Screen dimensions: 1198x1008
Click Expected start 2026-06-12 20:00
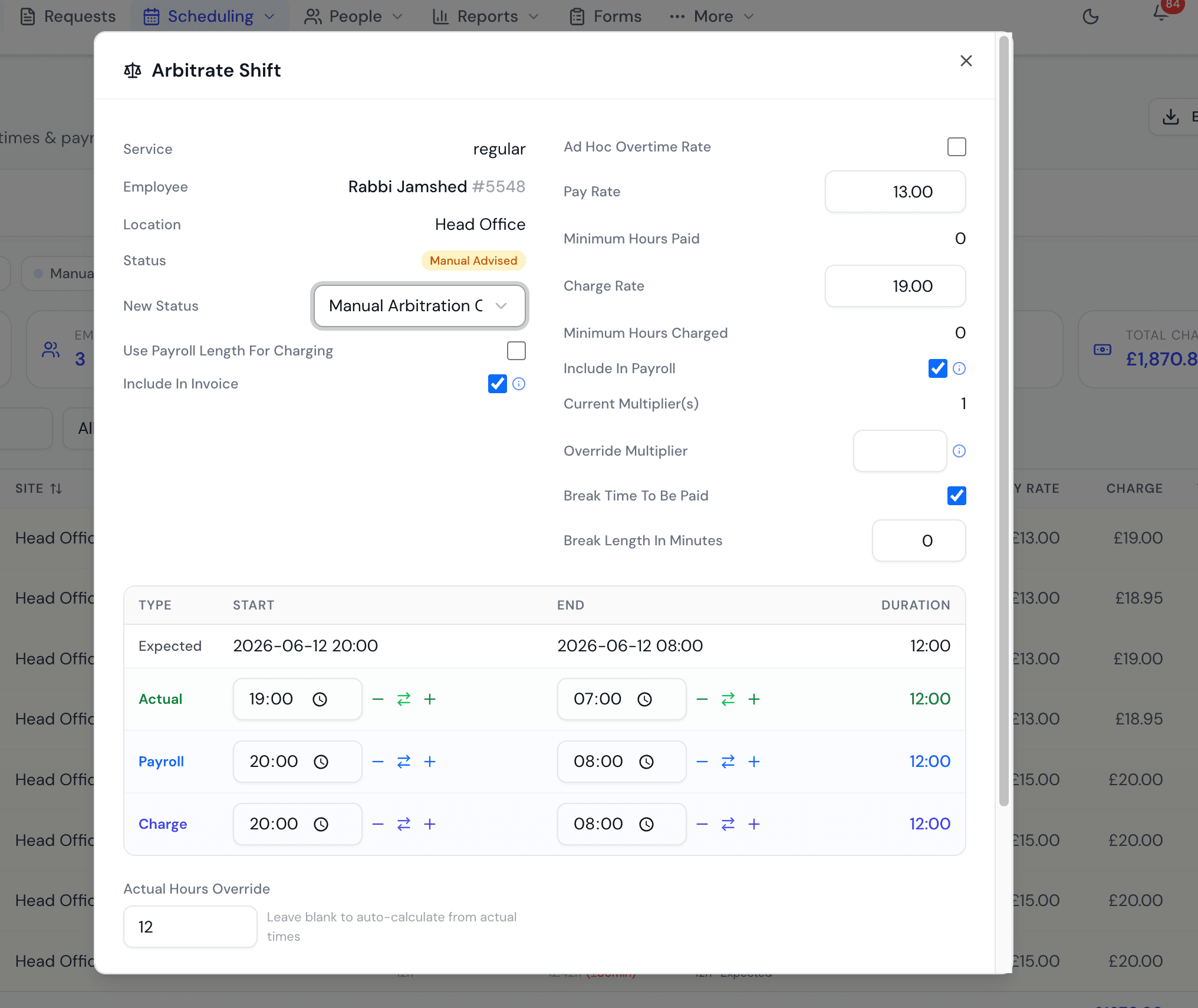coord(305,646)
